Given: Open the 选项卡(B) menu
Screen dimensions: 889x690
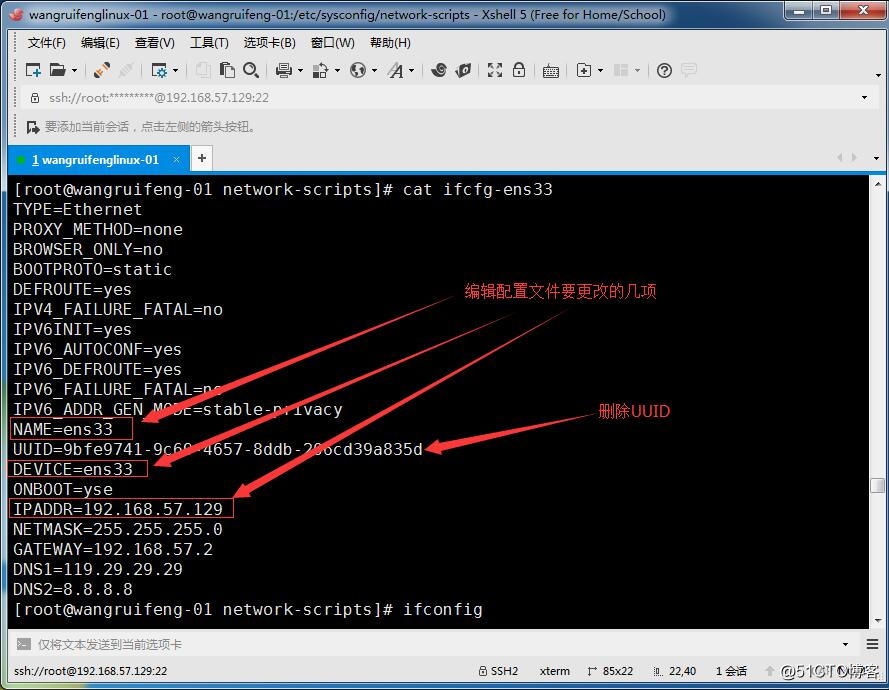Looking at the screenshot, I should 269,43.
